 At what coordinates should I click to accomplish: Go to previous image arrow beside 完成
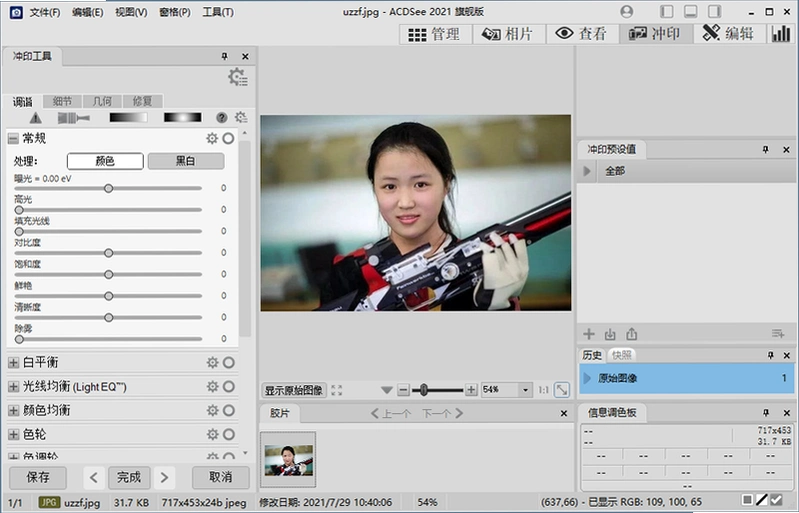coord(94,477)
